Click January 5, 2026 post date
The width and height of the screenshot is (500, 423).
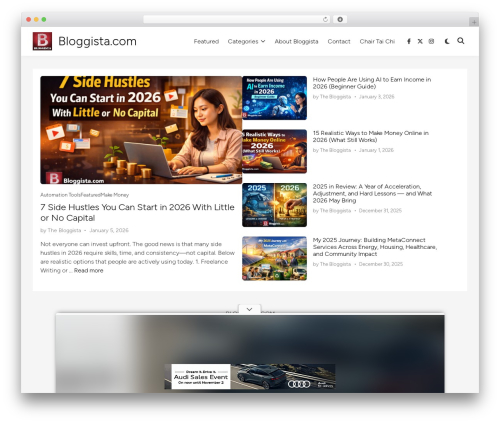[x=109, y=230]
